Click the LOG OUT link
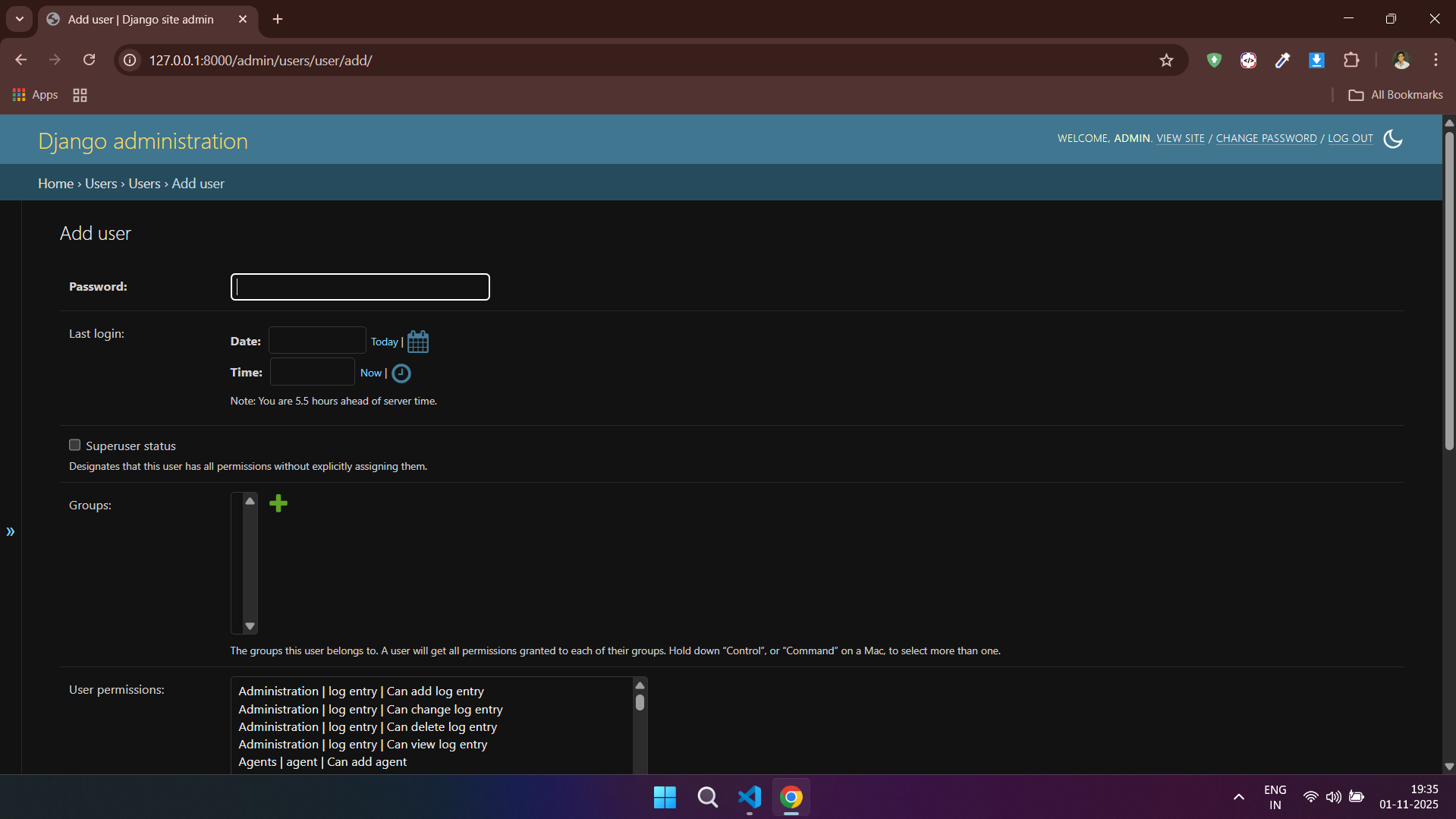The width and height of the screenshot is (1456, 819). tap(1351, 138)
